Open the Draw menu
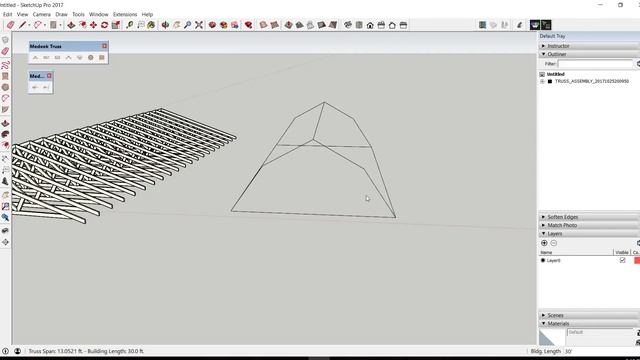This screenshot has width=640, height=360. pyautogui.click(x=61, y=14)
